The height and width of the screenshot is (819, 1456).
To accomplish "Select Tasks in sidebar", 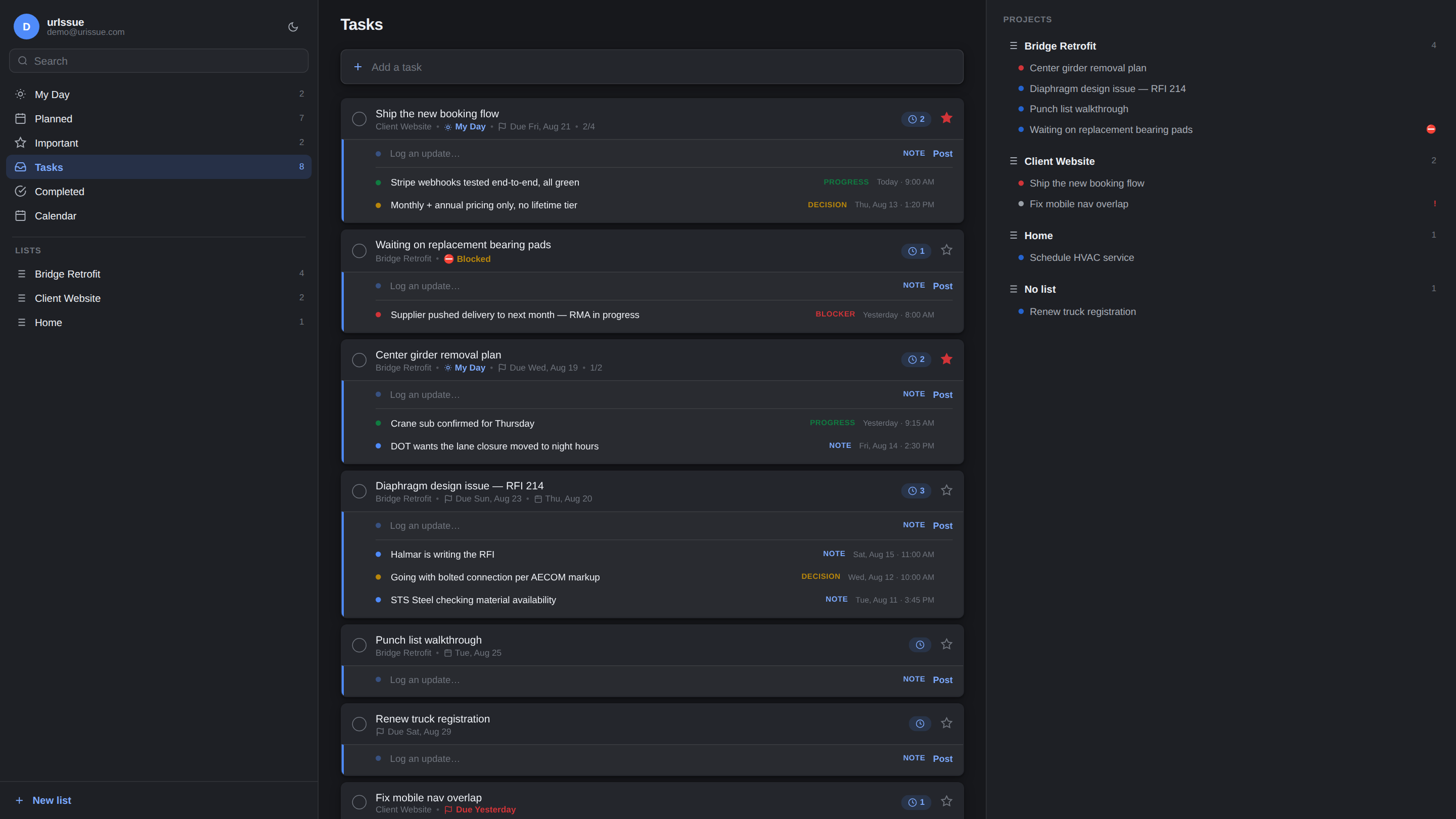I will [159, 167].
